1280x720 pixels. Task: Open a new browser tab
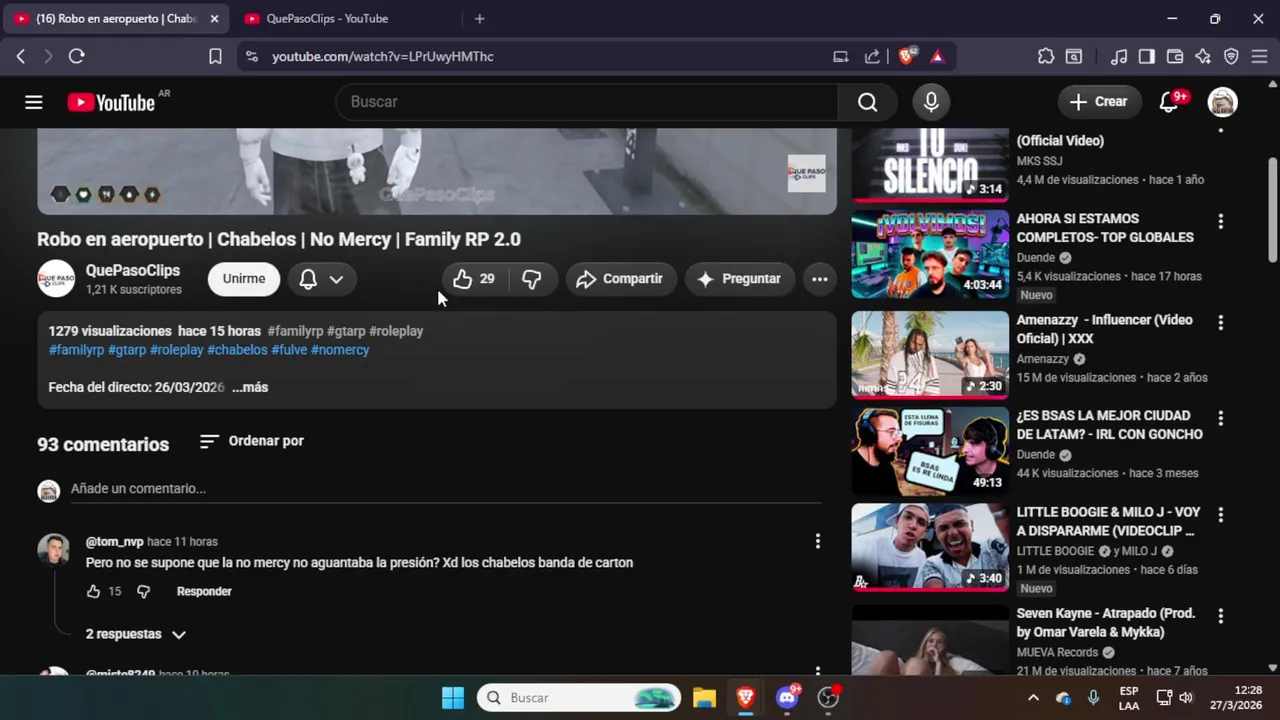(480, 19)
